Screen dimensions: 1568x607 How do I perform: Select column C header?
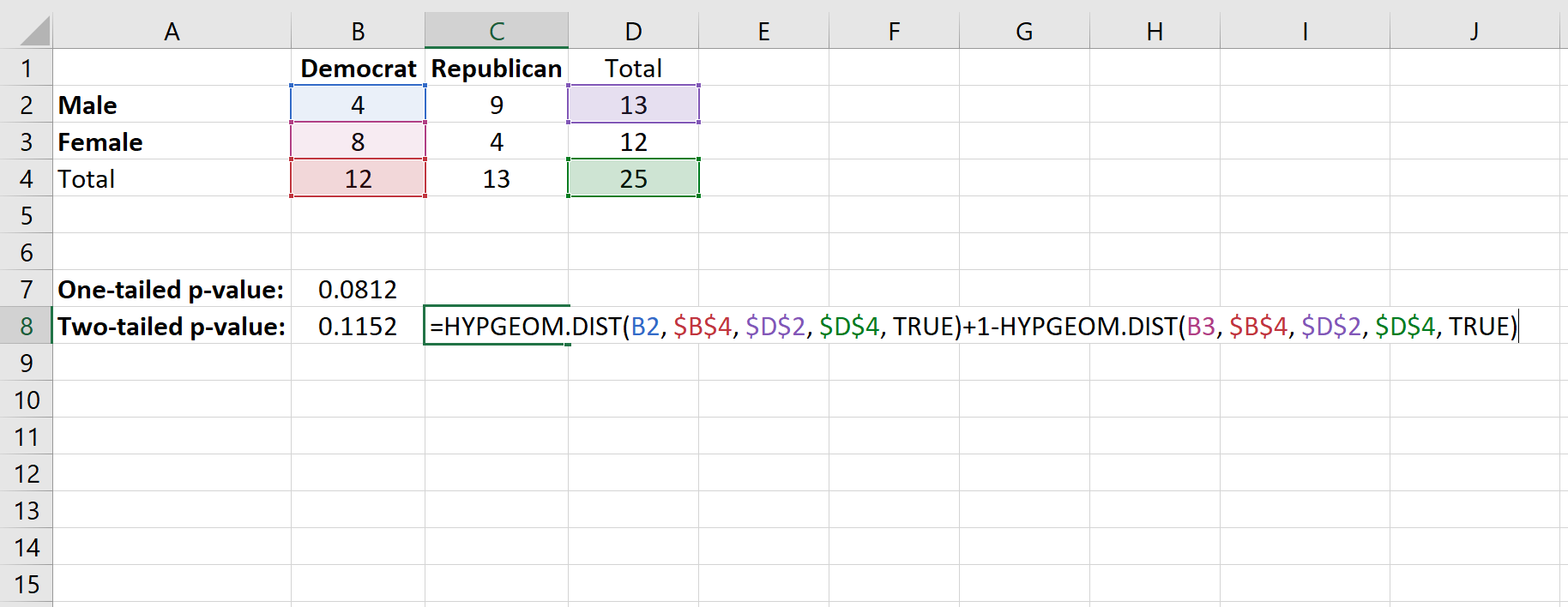[x=496, y=32]
